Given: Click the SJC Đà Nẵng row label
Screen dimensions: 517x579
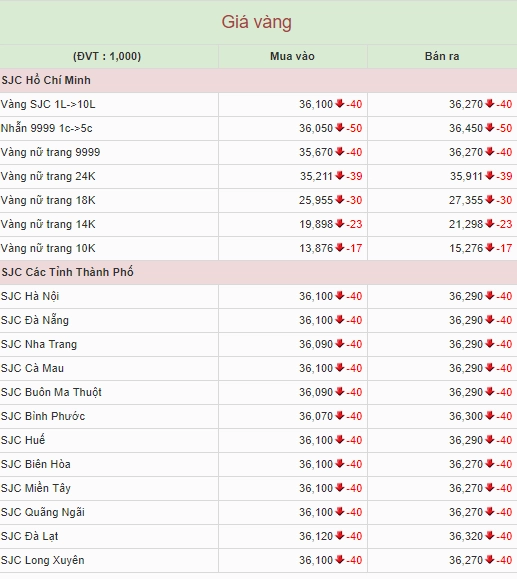Looking at the screenshot, I should point(35,320).
